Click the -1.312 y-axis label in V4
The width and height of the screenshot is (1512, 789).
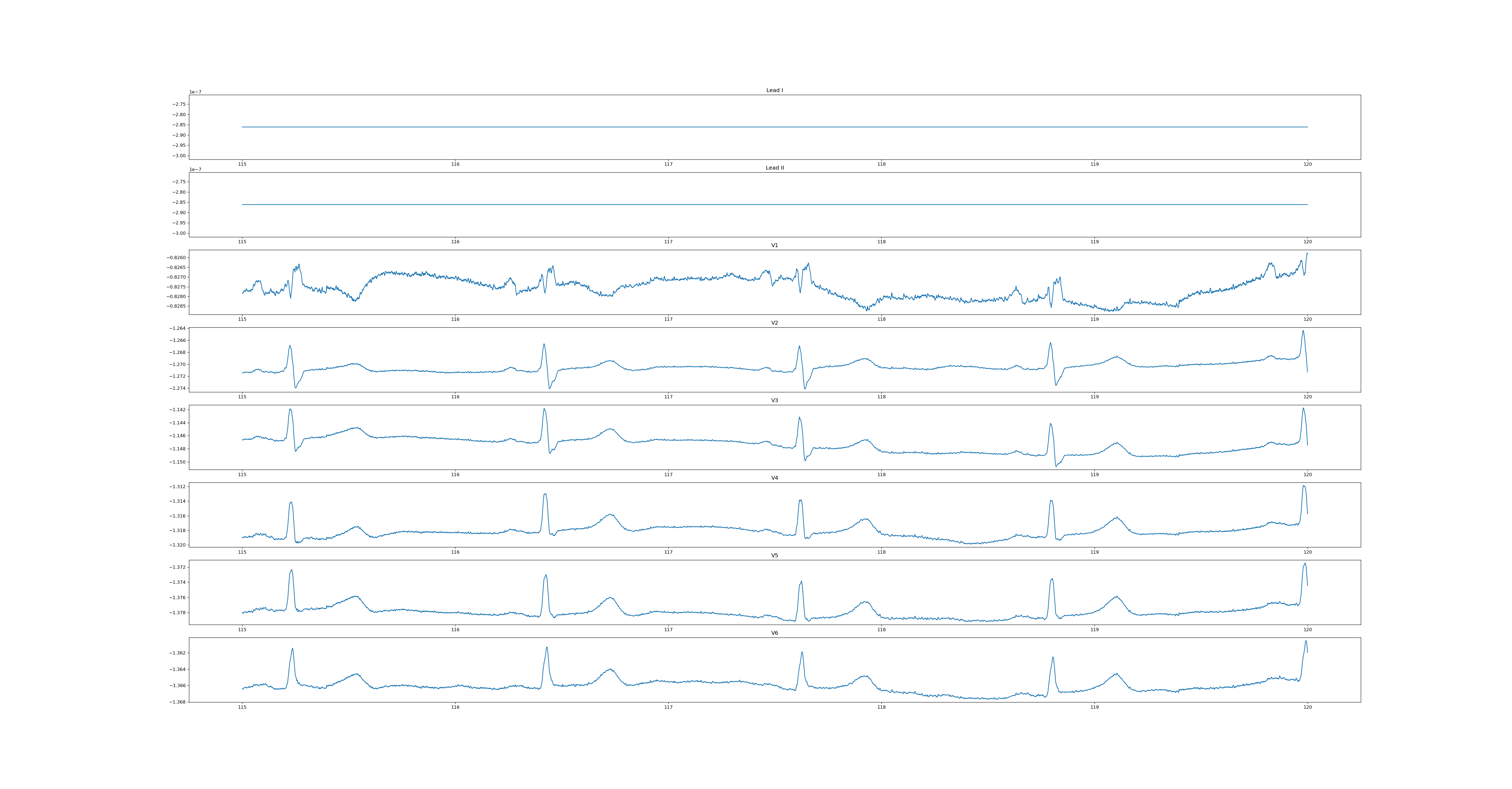coord(178,487)
